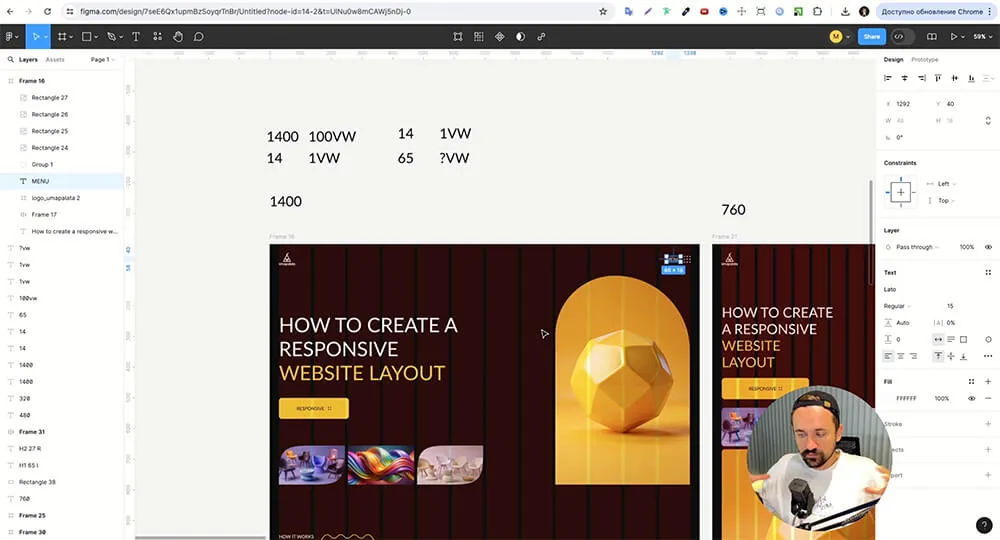Set text vertical align middle
Viewport: 1000px width, 540px height.
coord(951,356)
